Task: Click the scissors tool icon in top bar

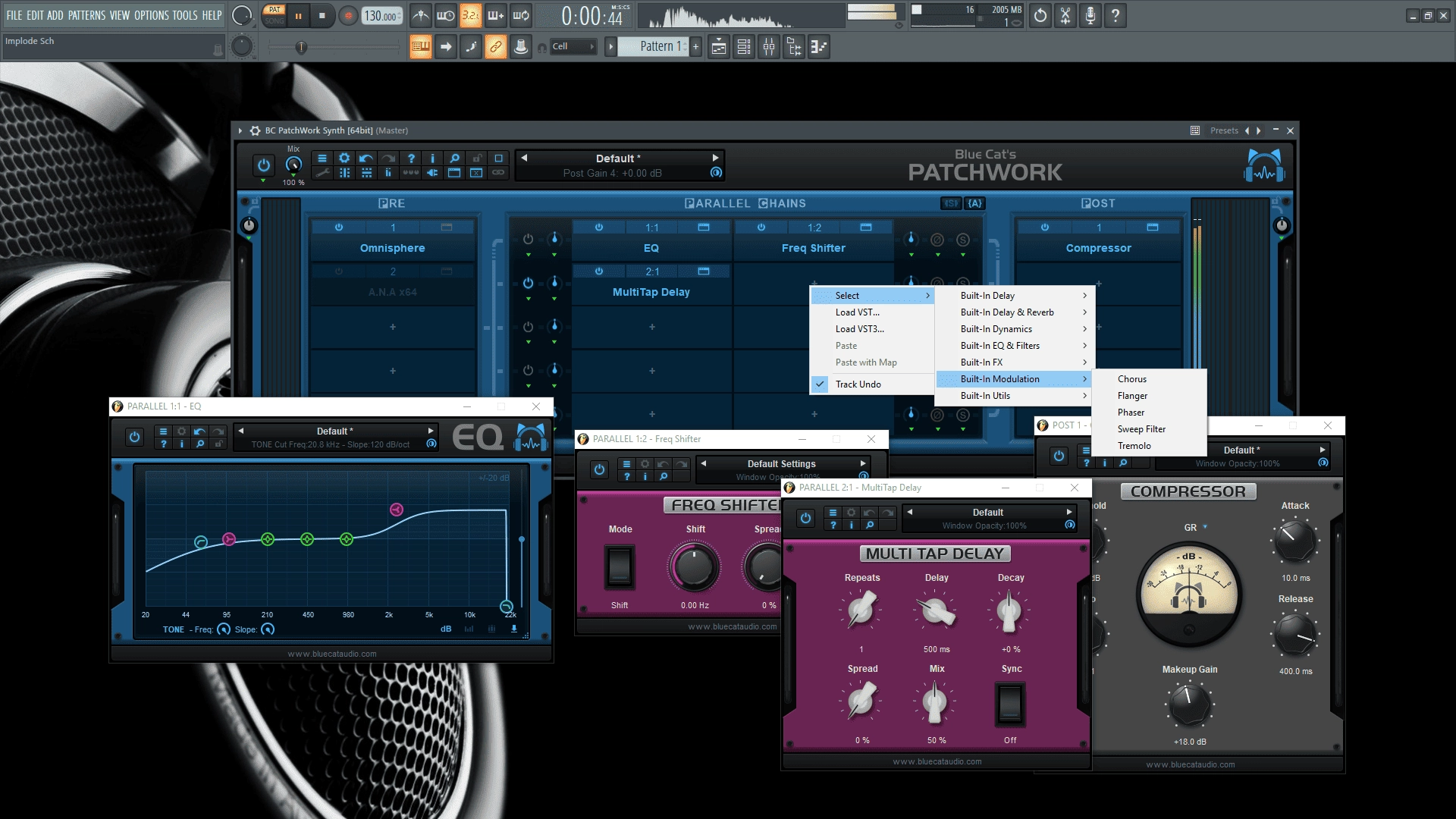Action: 1065,15
